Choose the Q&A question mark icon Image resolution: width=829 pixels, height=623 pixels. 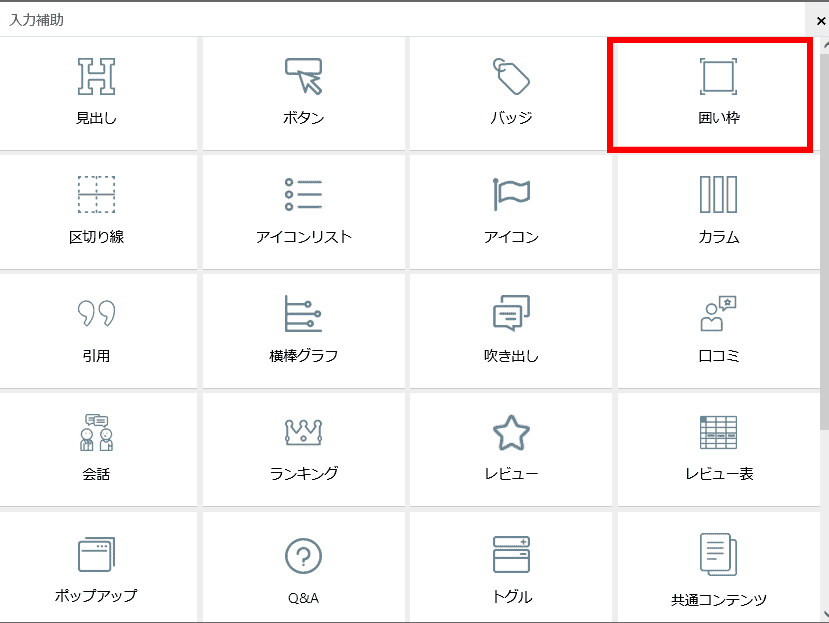pyautogui.click(x=303, y=556)
